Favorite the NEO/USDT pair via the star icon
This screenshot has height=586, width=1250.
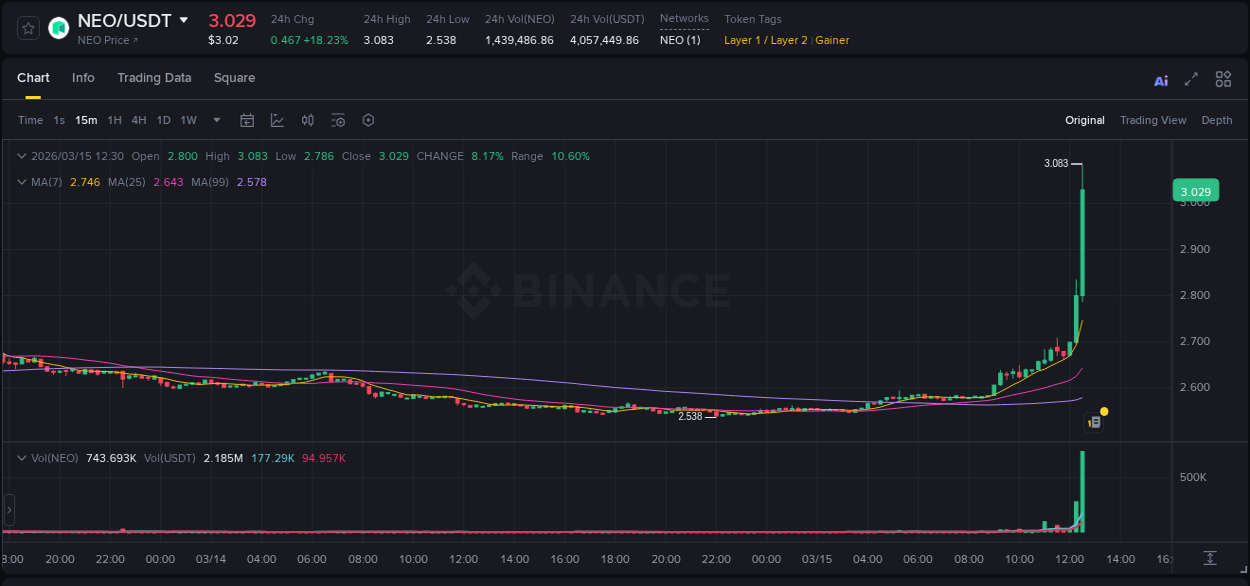click(x=26, y=27)
